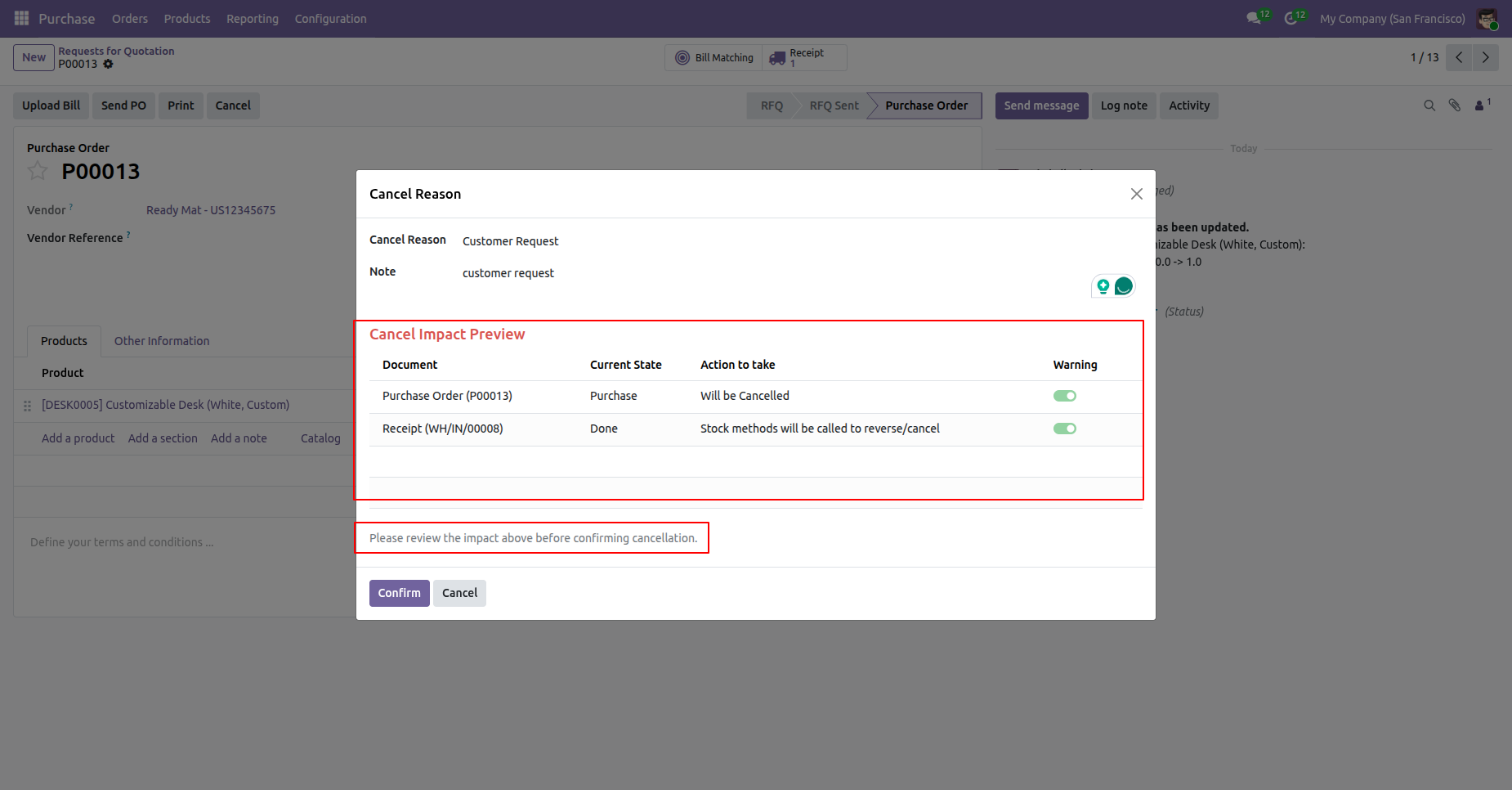This screenshot has width=1512, height=790.
Task: Open the gear actions icon beside P00013
Action: click(108, 64)
